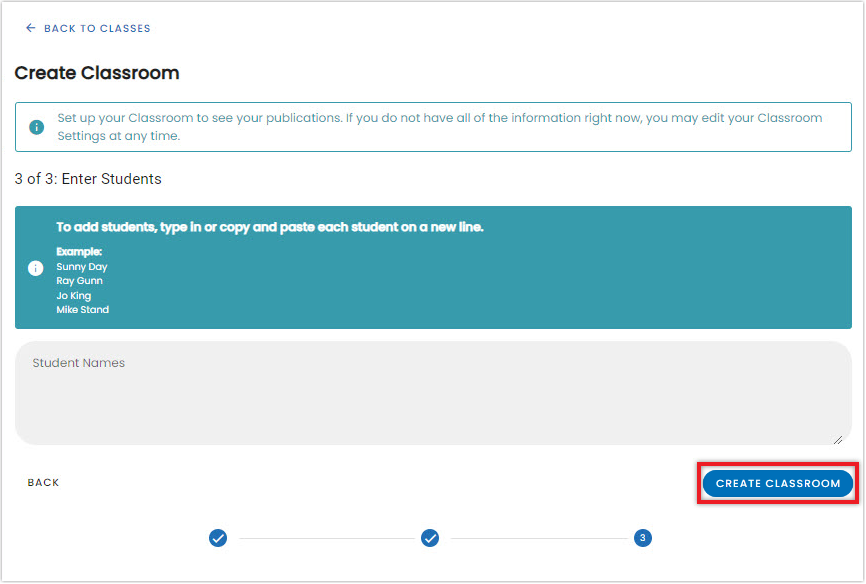866x584 pixels.
Task: Click the Create Classroom page heading
Action: pos(97,73)
